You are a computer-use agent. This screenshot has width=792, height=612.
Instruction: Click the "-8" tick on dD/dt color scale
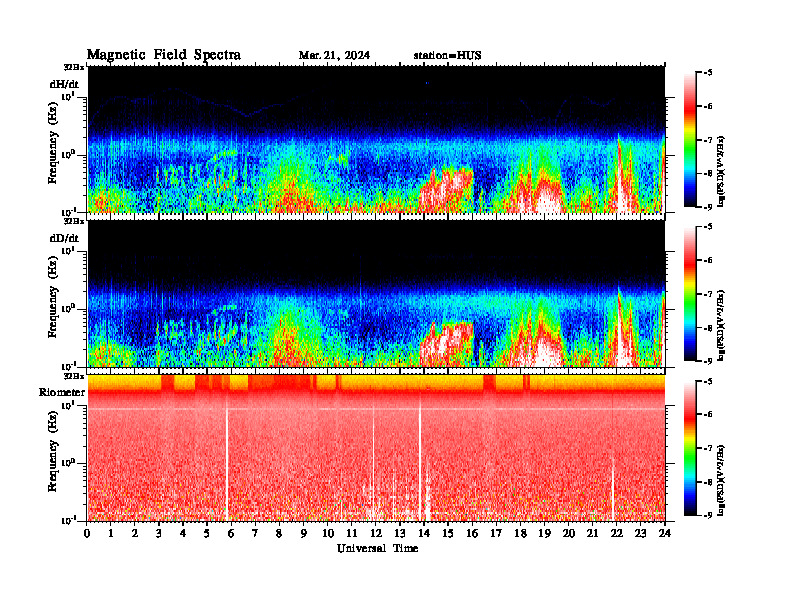709,328
